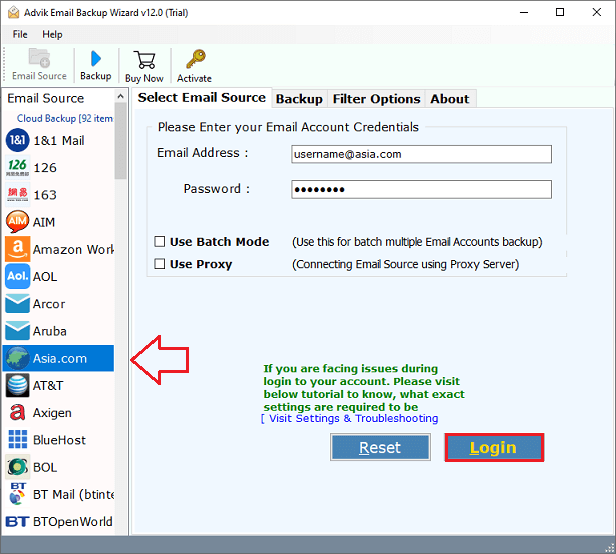
Task: Select the 'BlueHost' list entry text
Action: [x=59, y=440]
